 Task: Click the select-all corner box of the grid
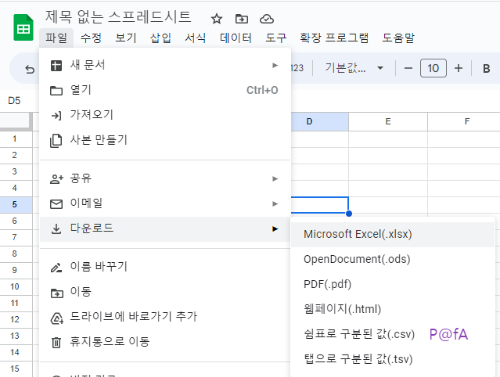(x=16, y=121)
